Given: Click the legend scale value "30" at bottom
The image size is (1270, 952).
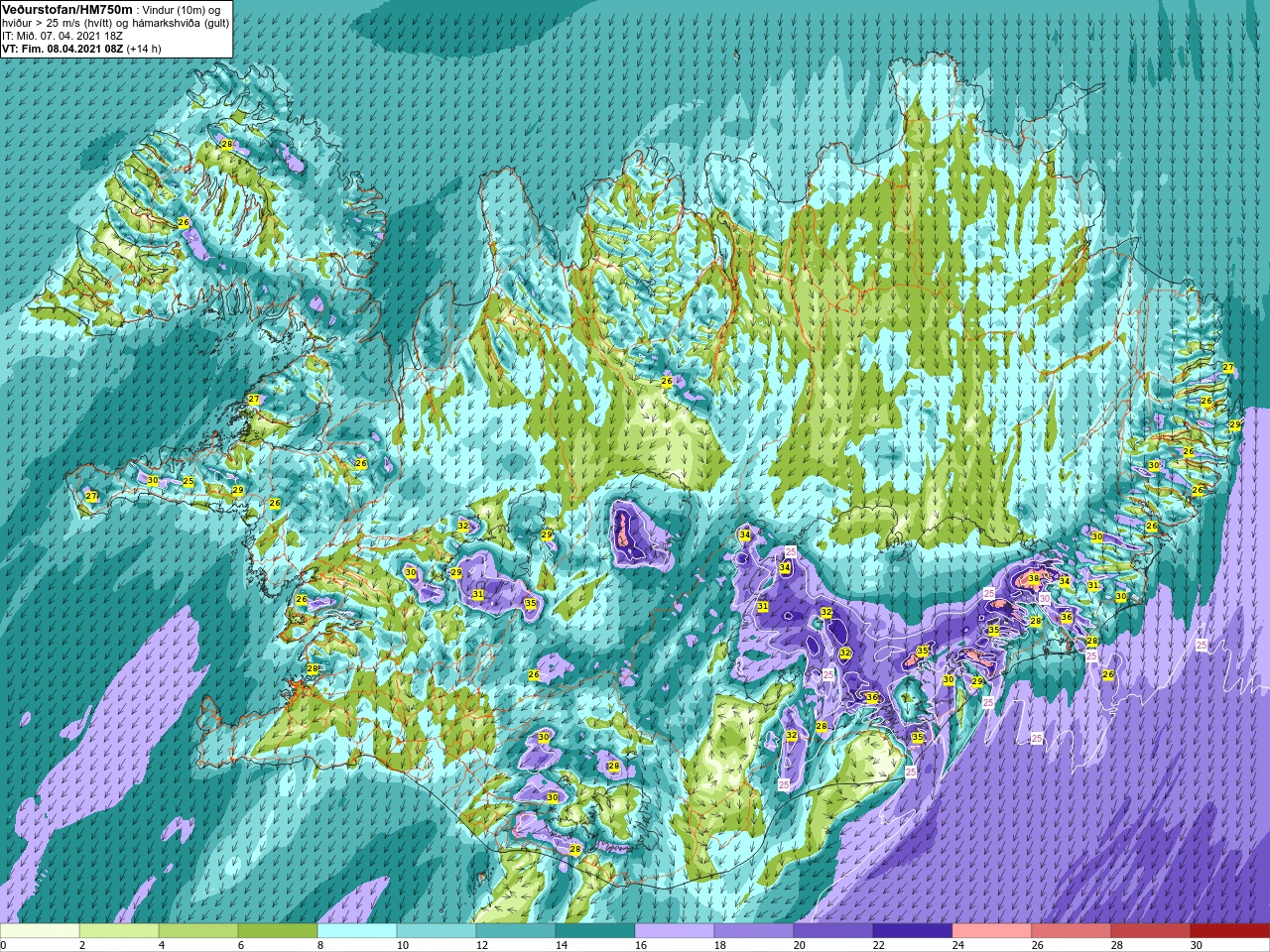Looking at the screenshot, I should pos(1196,945).
